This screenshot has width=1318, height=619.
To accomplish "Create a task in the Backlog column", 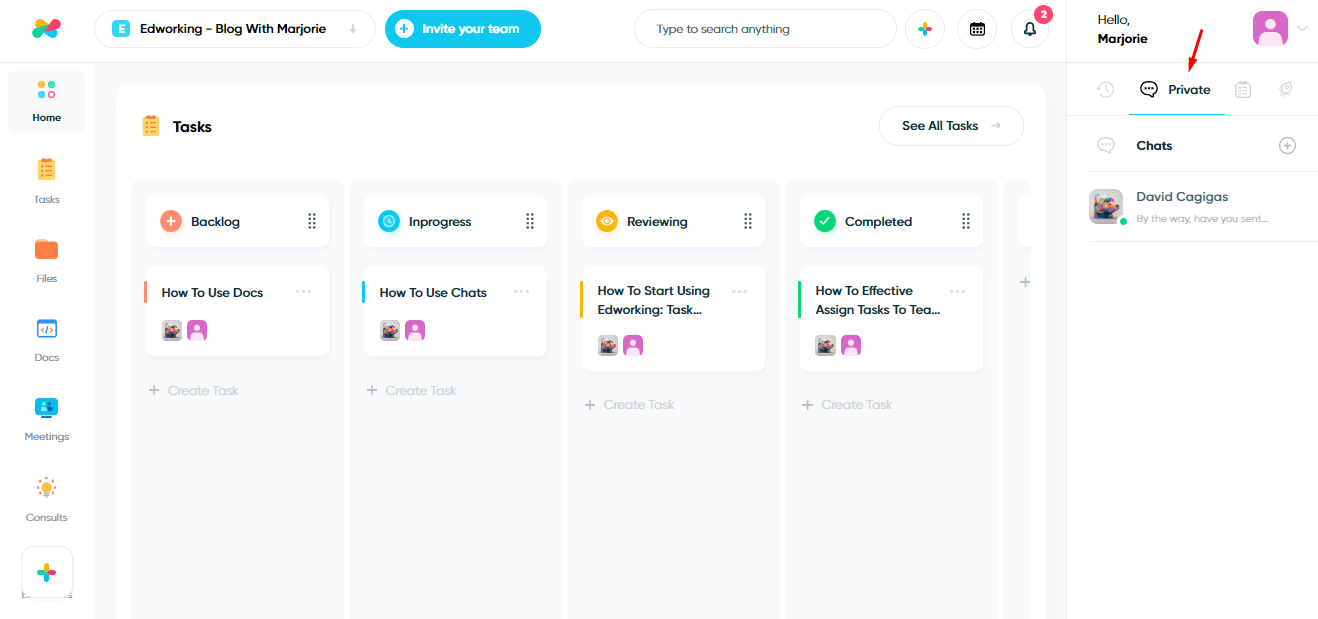I will tap(194, 390).
